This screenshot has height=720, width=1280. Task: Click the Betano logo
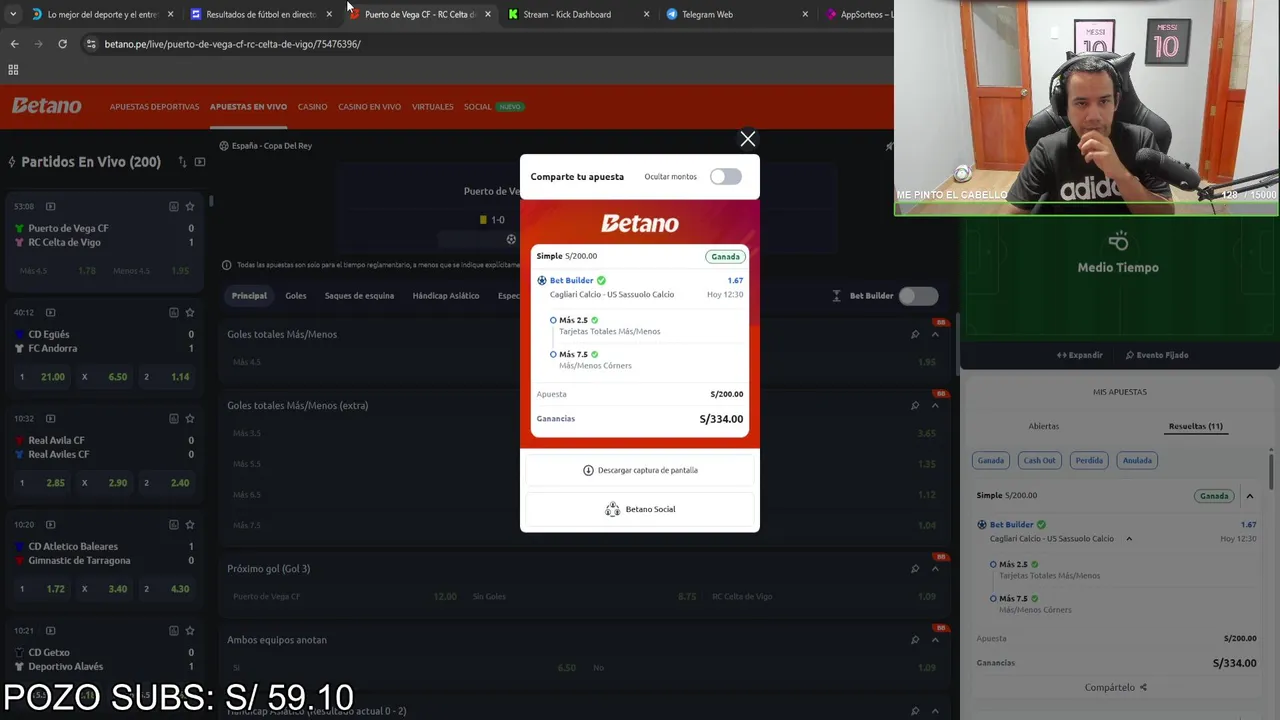[47, 106]
